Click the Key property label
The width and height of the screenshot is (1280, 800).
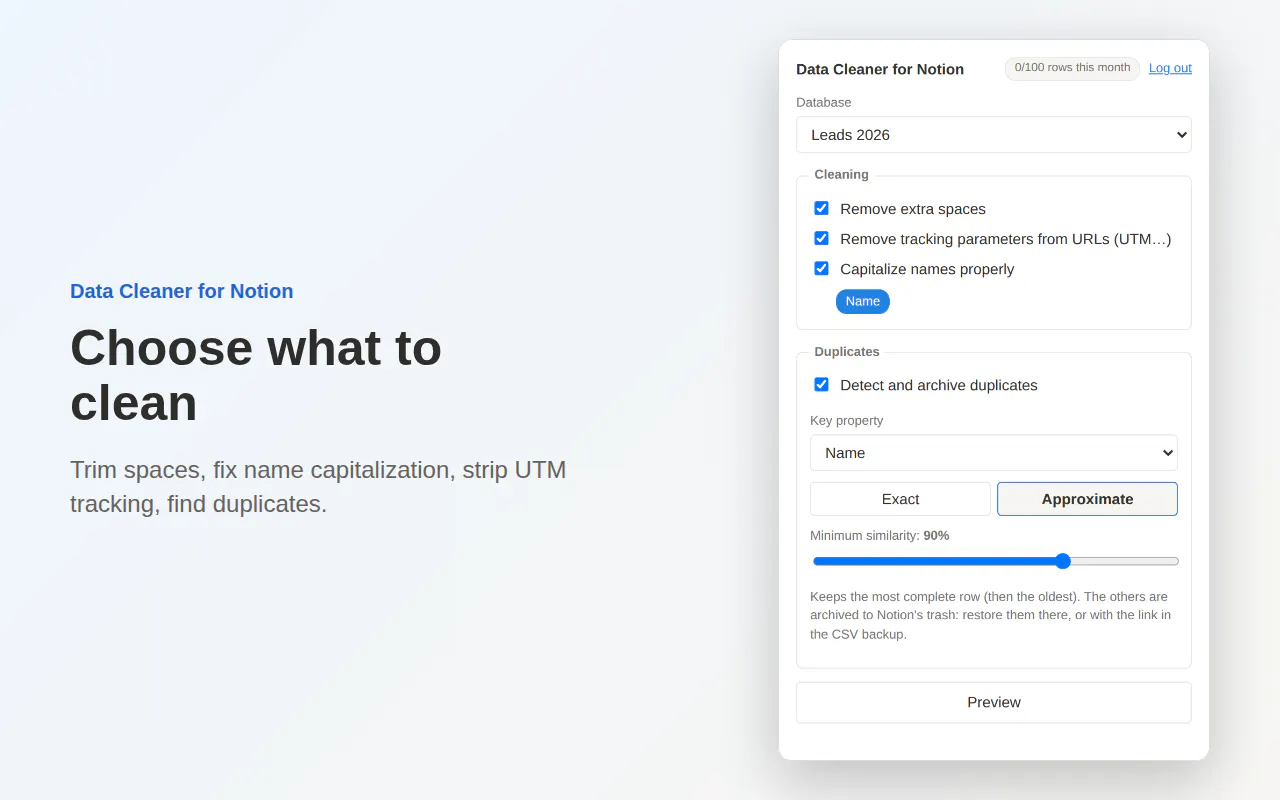click(846, 421)
